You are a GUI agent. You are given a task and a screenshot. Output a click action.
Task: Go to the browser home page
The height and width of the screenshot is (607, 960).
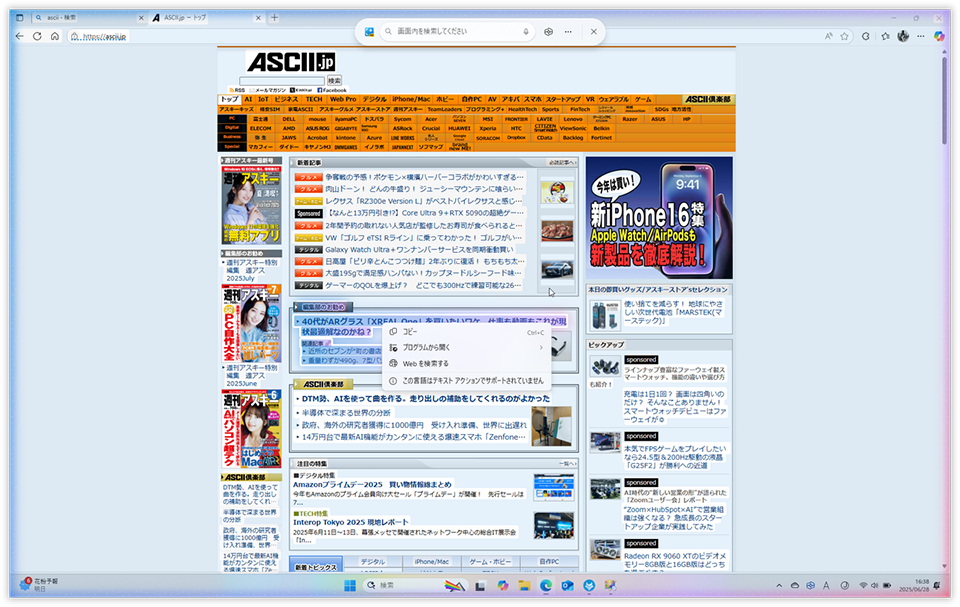[x=55, y=36]
